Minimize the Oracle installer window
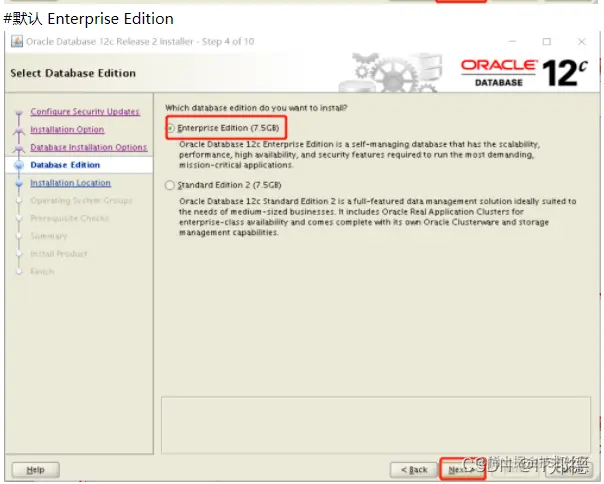 512,41
